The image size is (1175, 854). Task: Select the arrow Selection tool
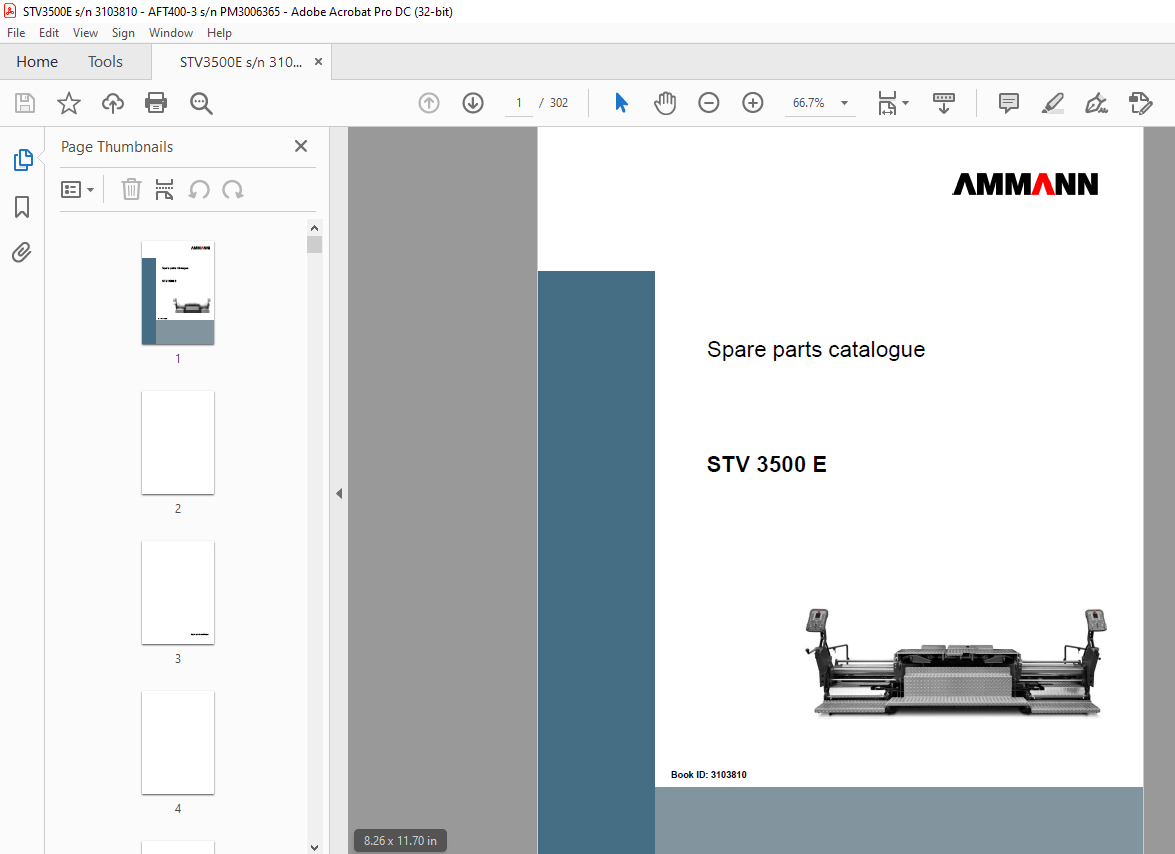pyautogui.click(x=621, y=103)
